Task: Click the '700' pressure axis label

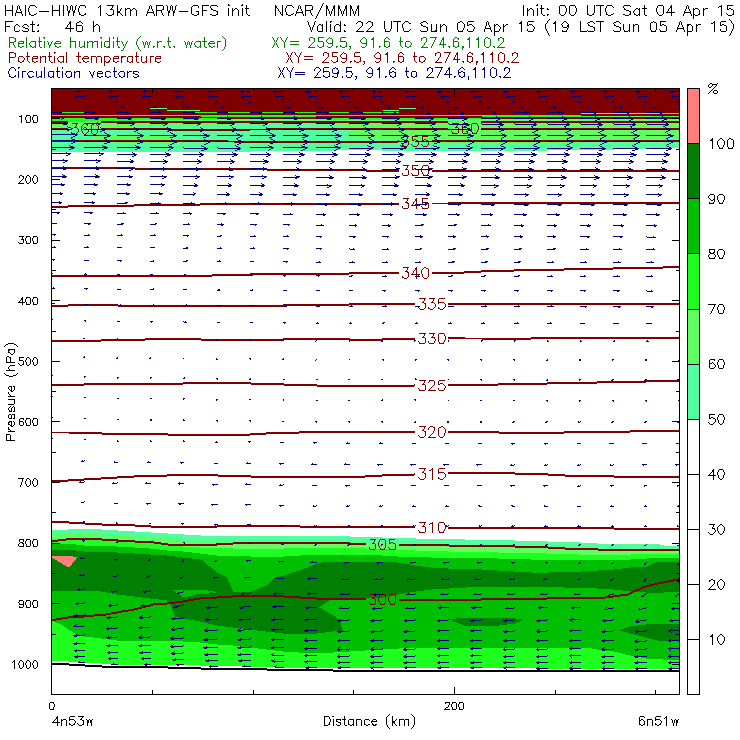Action: click(x=28, y=483)
